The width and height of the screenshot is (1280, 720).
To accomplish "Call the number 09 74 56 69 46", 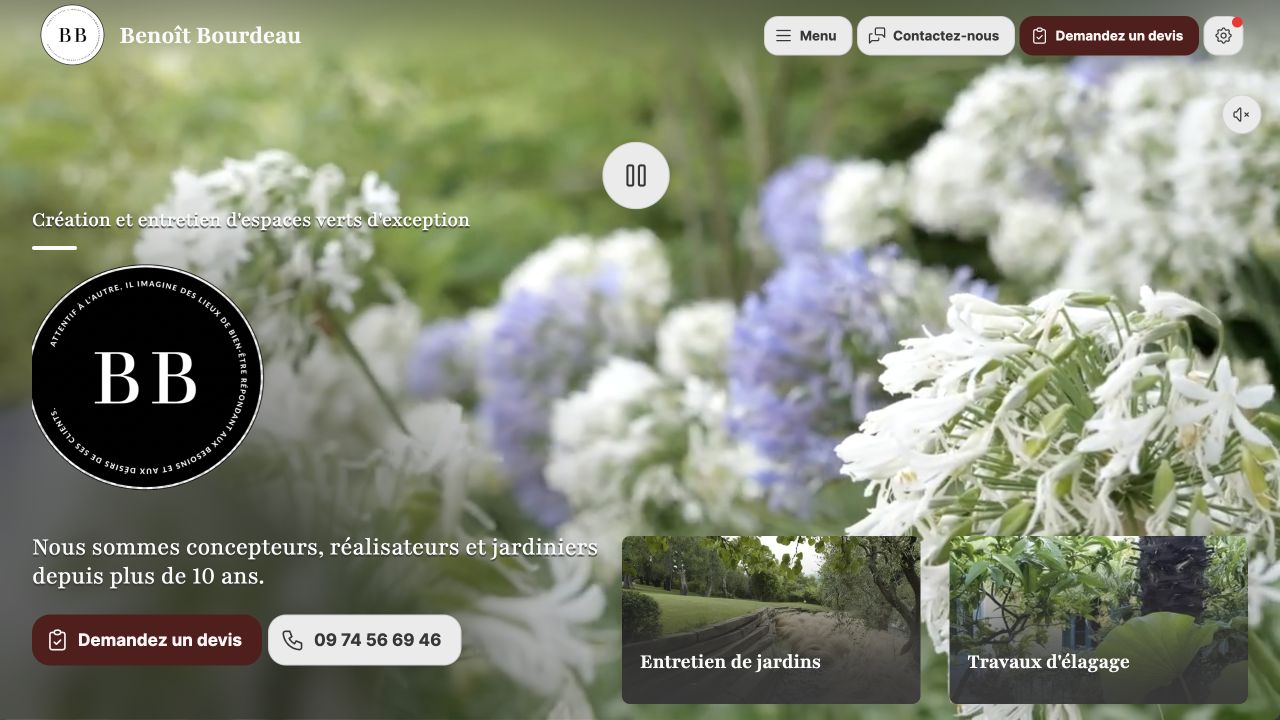I will coord(364,640).
